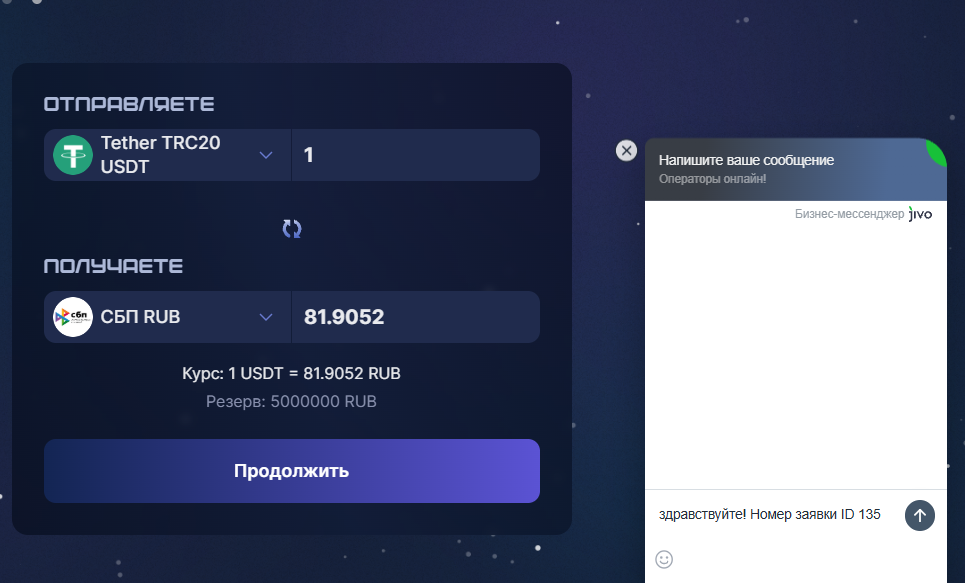Send the typed chat message
Image resolution: width=965 pixels, height=583 pixels.
pos(919,515)
